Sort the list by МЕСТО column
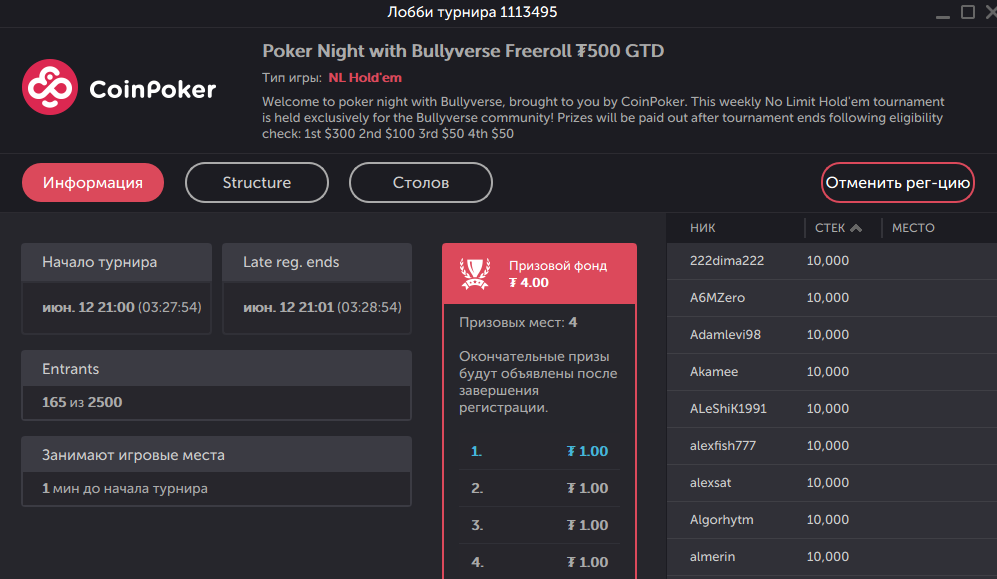 [x=913, y=228]
